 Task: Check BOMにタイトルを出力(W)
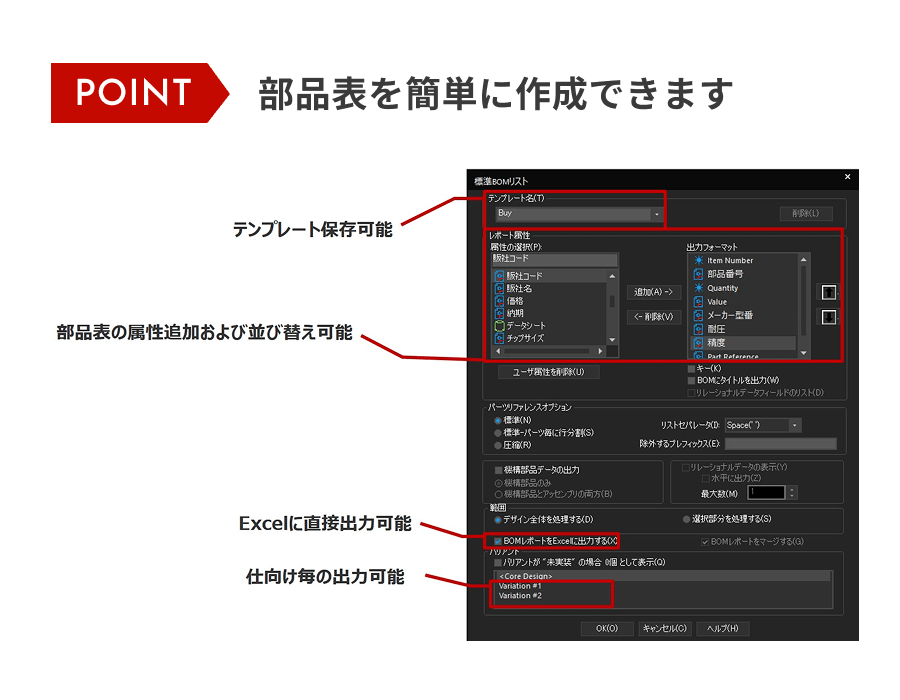coord(692,380)
